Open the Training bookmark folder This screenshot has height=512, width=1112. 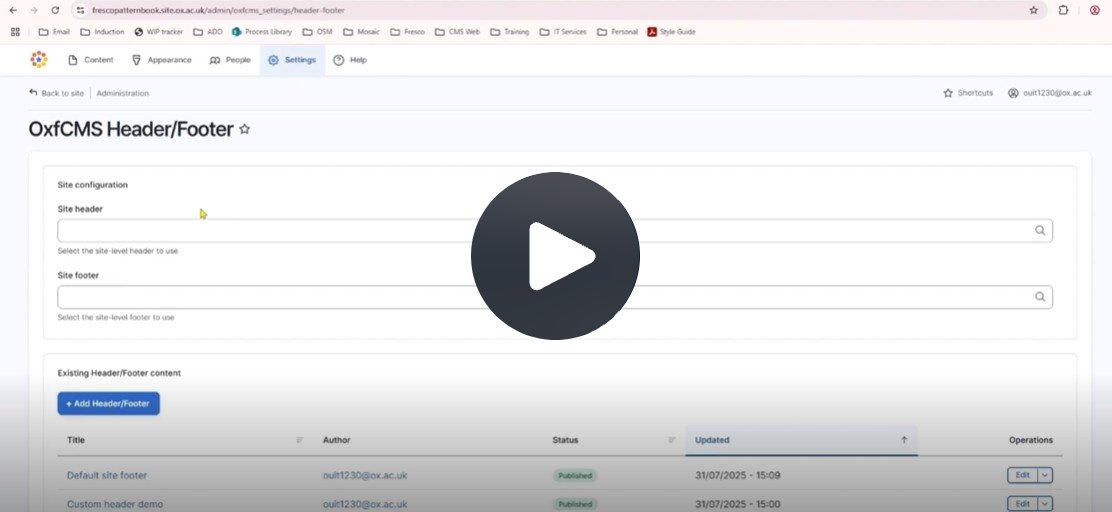(x=509, y=32)
